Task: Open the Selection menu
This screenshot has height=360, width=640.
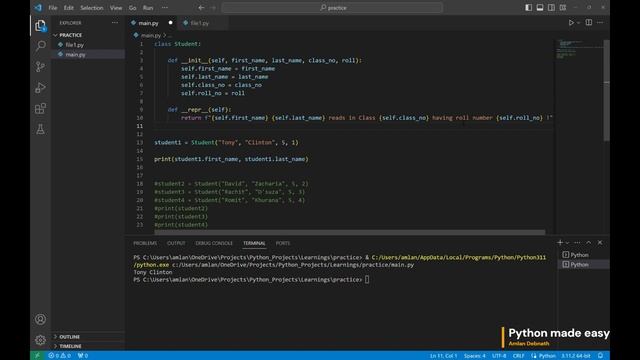Action: (x=91, y=8)
